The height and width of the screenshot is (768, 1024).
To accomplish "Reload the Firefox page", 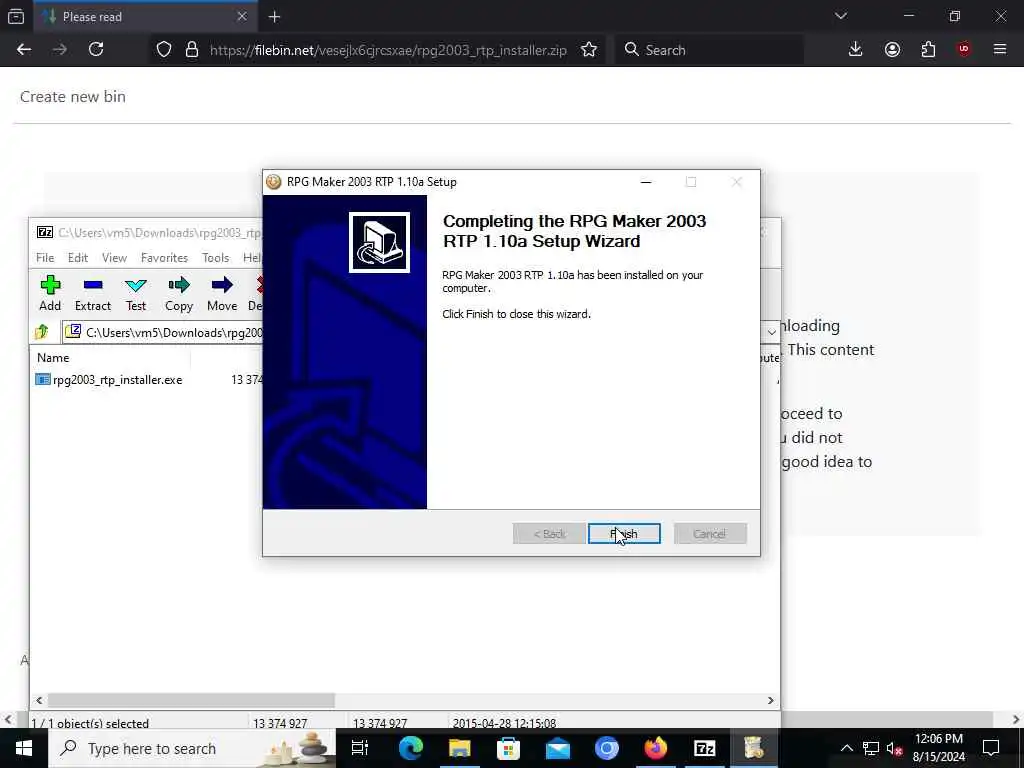I will [96, 50].
